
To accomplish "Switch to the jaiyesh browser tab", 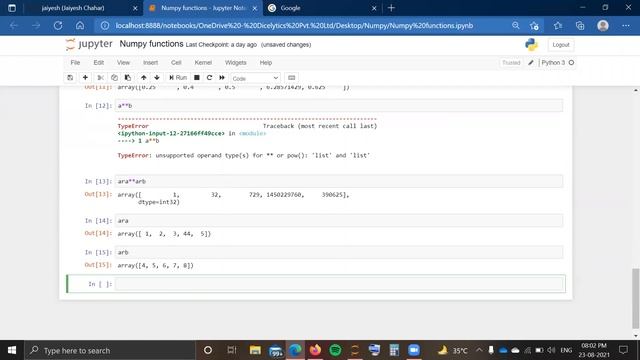I will tap(73, 8).
